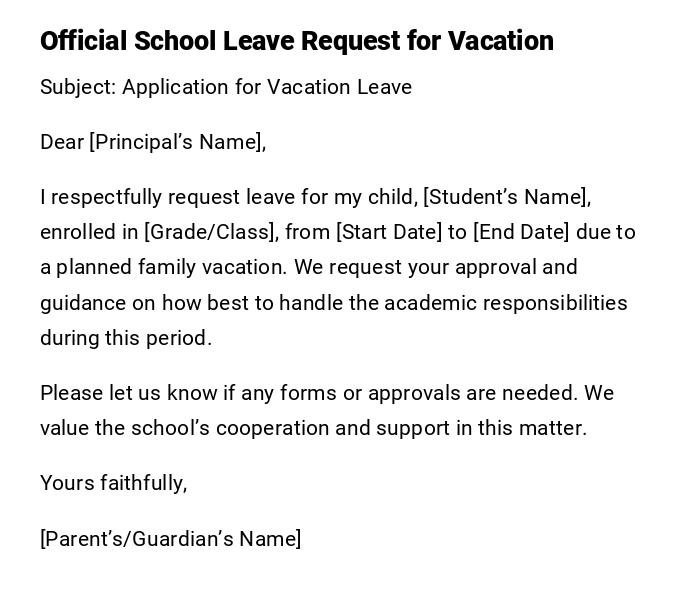
Task: Click the word 'Subject:' in the subject line
Action: tap(78, 87)
